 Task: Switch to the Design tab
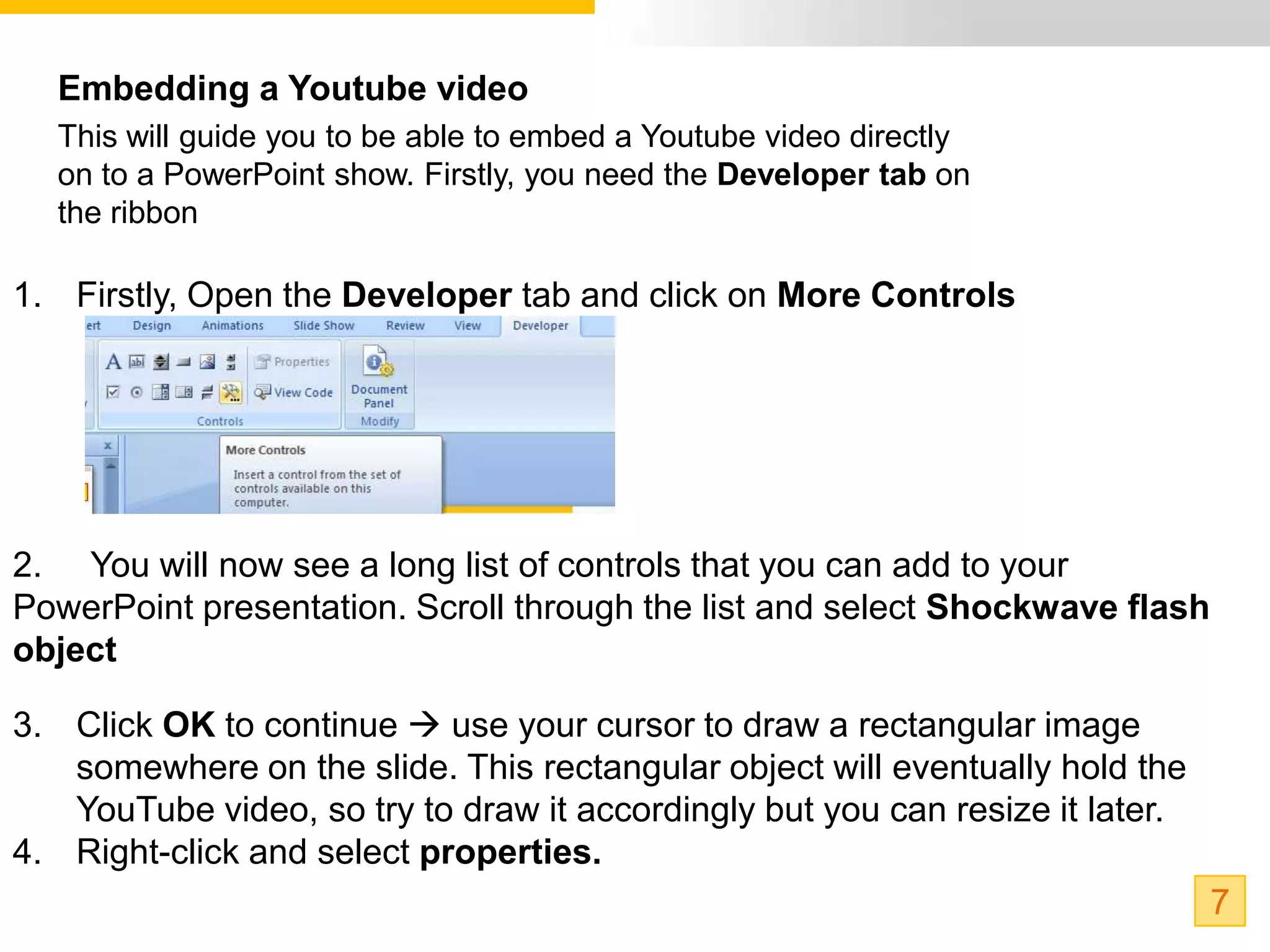152,325
